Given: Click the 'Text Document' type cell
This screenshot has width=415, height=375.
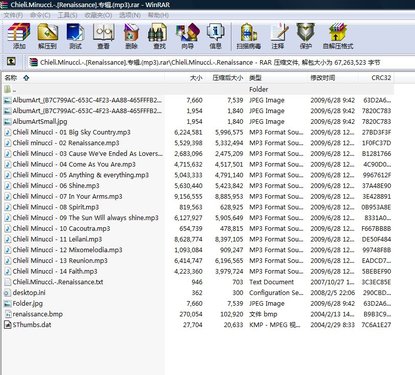Looking at the screenshot, I should pos(271,282).
